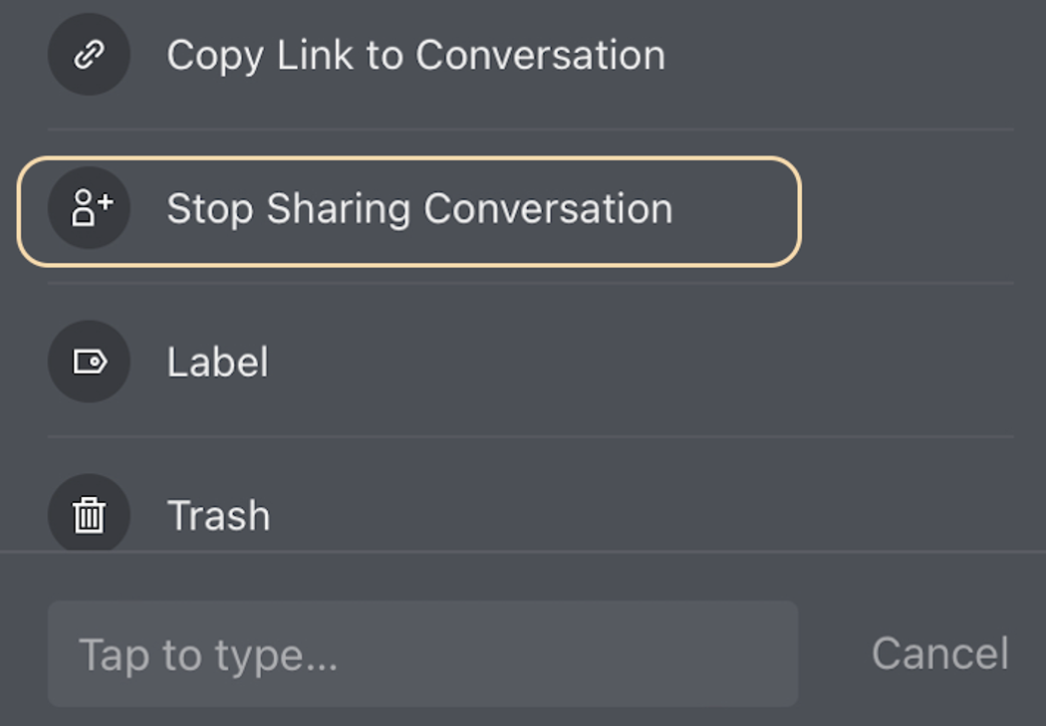Select Copy Link to Conversation
1046x726 pixels.
[416, 55]
